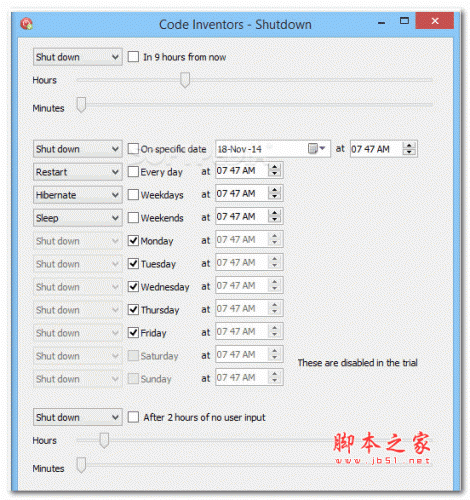
Task: Click the Hours slider thumb under '9 hours from now'
Action: (x=185, y=80)
